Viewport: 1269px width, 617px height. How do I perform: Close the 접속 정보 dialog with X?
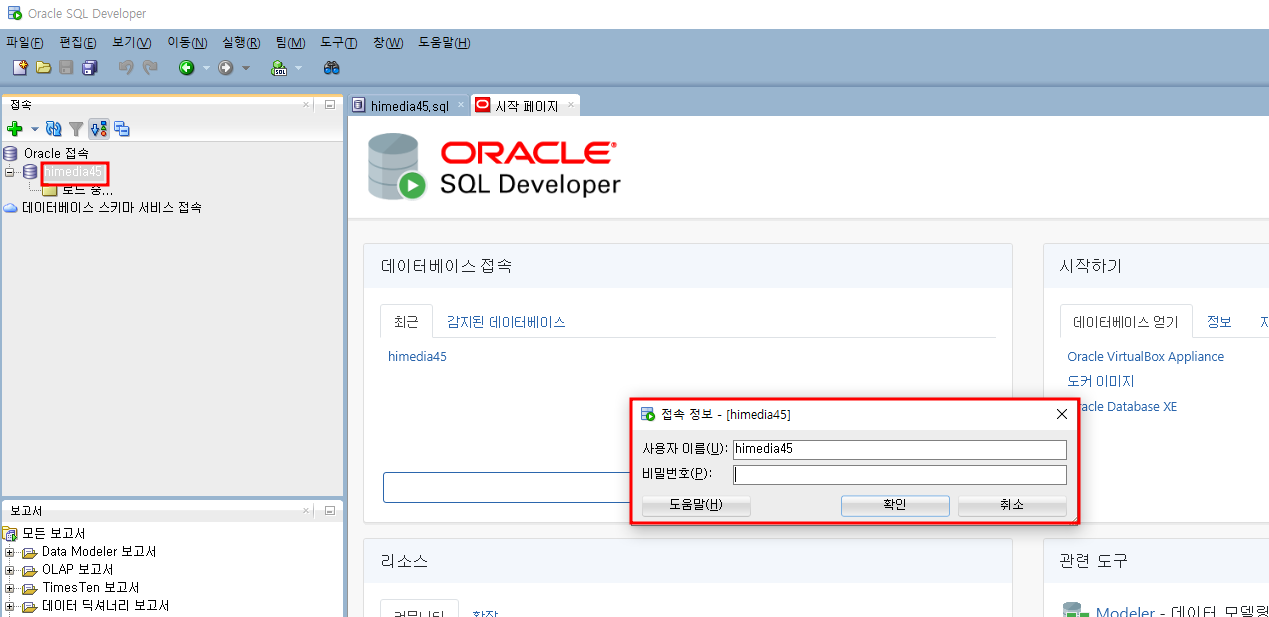[1062, 414]
